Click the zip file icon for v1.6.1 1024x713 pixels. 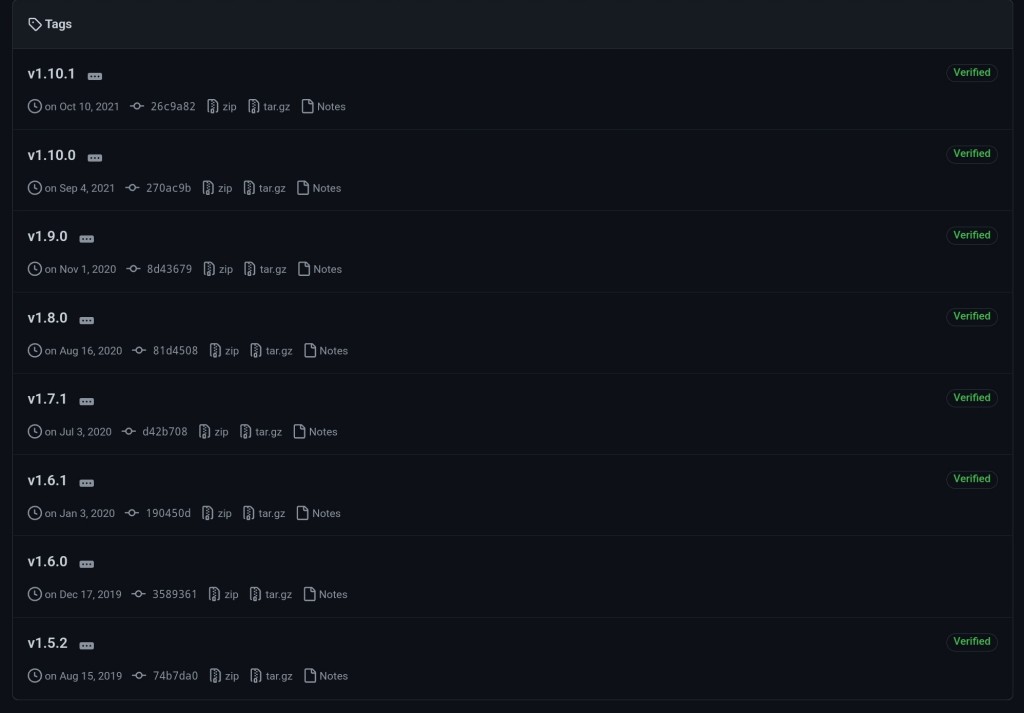point(208,513)
